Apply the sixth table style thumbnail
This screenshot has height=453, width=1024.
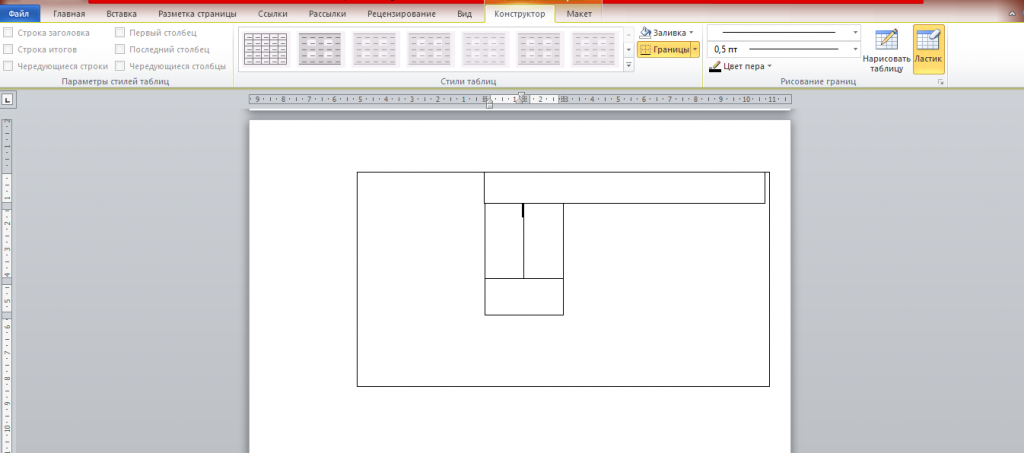pos(539,49)
